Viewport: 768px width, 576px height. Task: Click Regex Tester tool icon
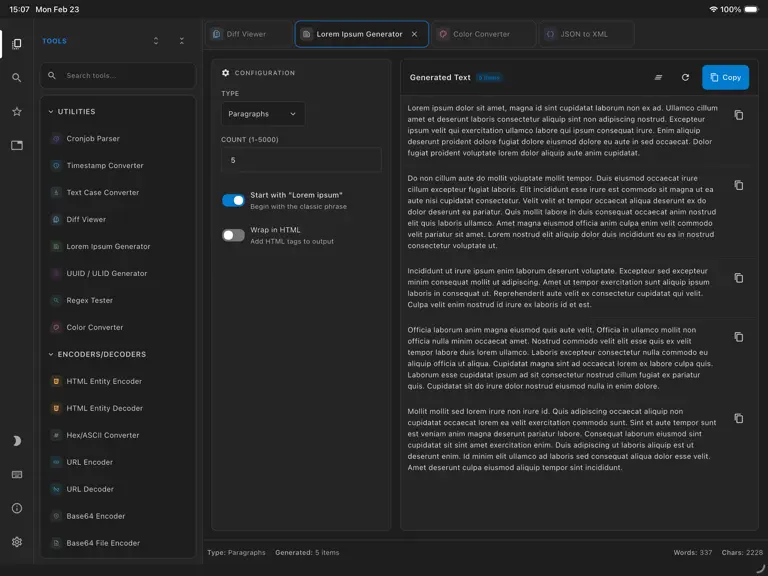pos(56,300)
